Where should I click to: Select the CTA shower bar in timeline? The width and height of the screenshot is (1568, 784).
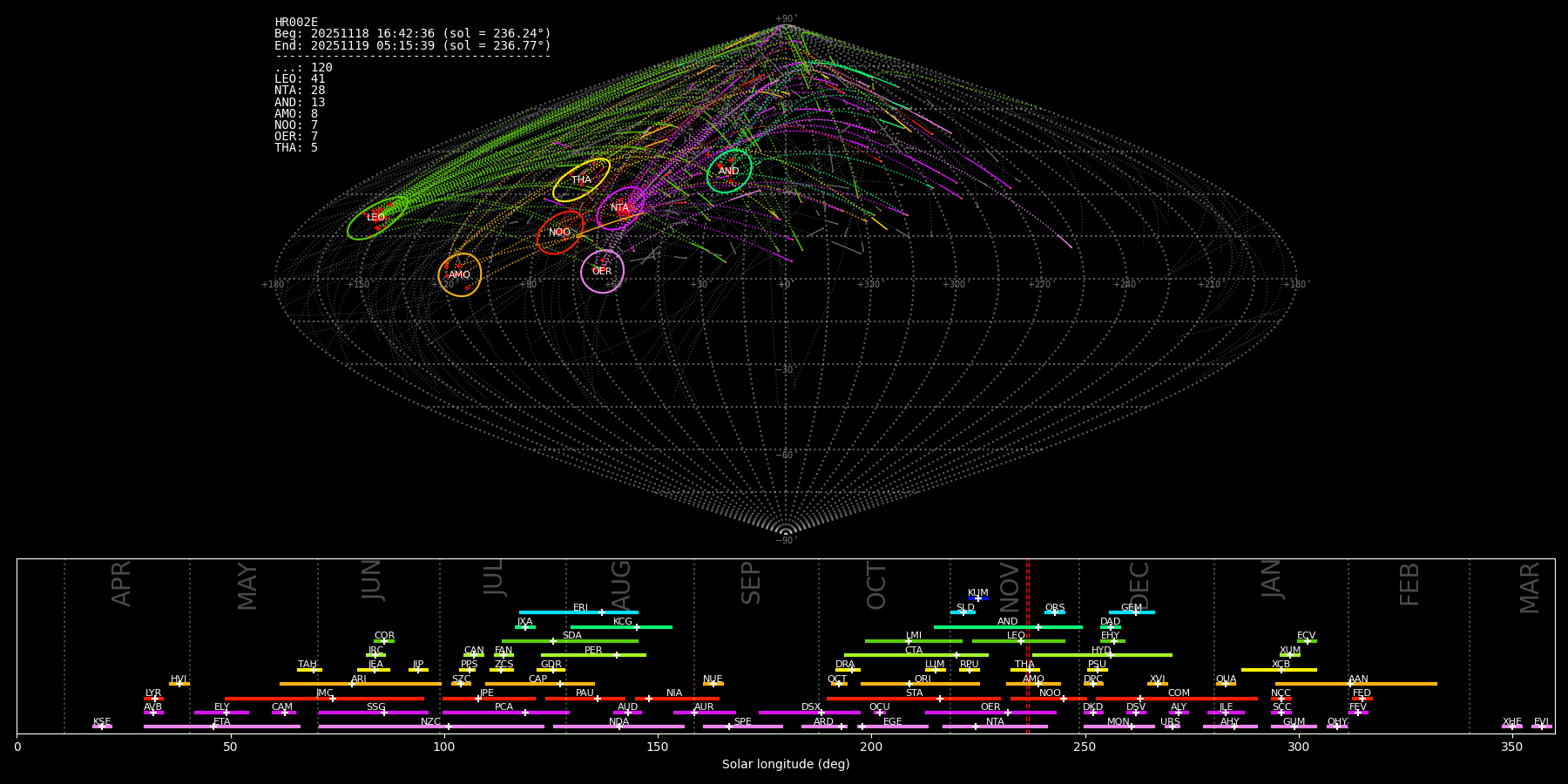coord(916,655)
